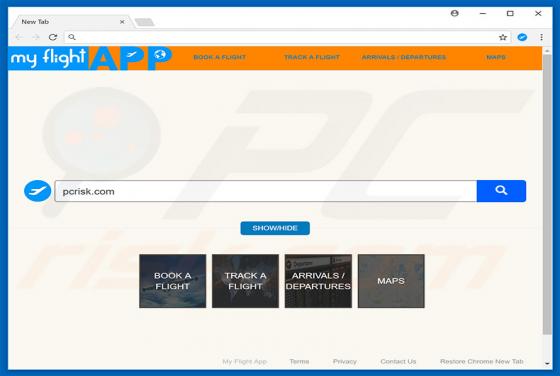Click the scrollbar down arrow
The width and height of the screenshot is (560, 376).
547,364
